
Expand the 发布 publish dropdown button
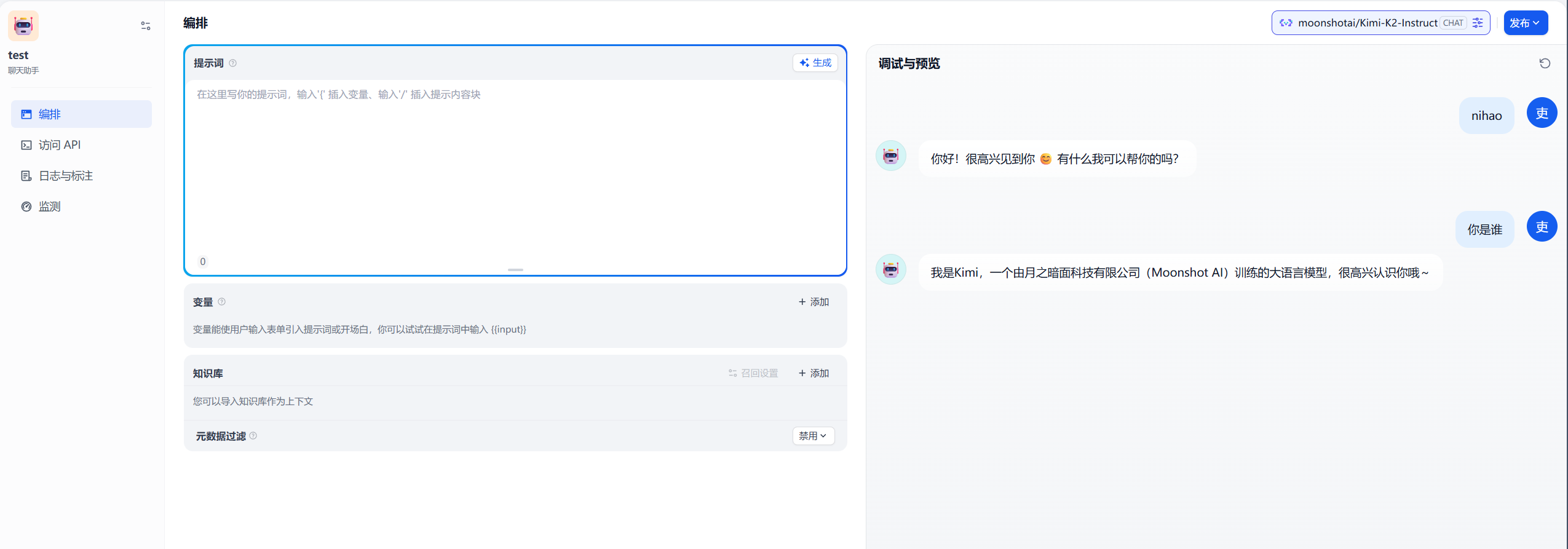[1526, 23]
